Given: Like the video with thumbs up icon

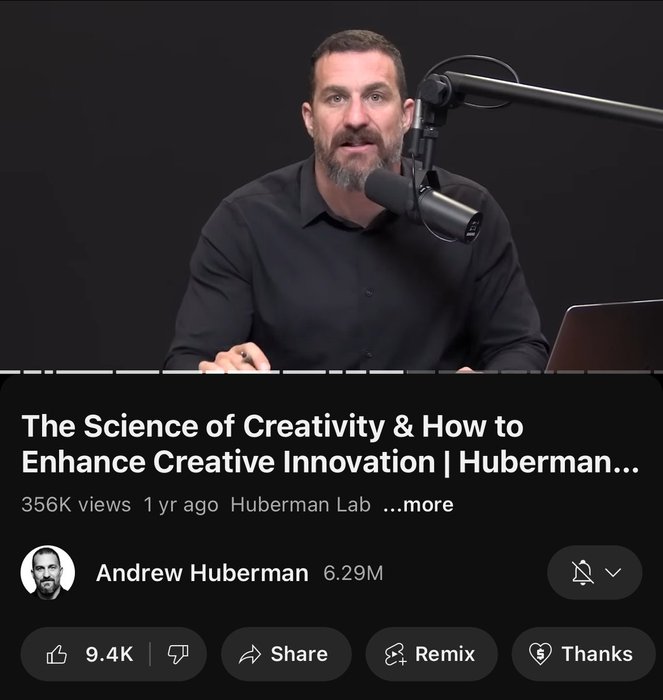Looking at the screenshot, I should pos(57,654).
